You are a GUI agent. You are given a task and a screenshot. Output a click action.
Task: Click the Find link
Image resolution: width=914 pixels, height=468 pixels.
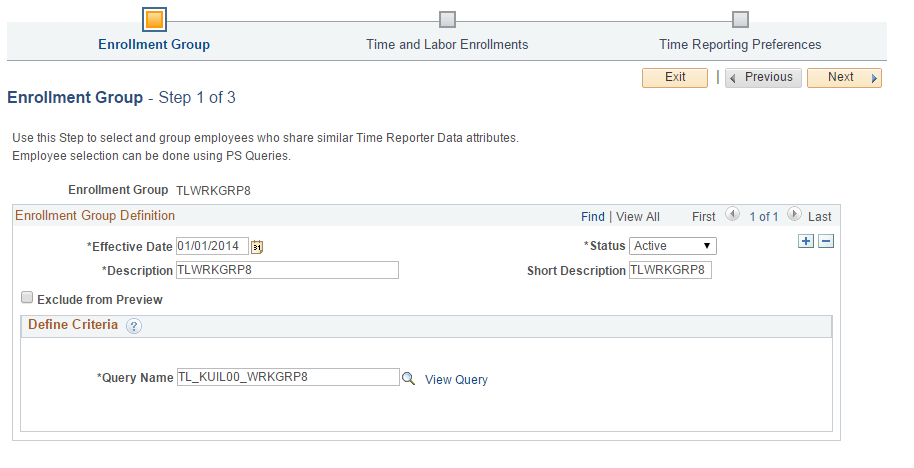pos(593,217)
